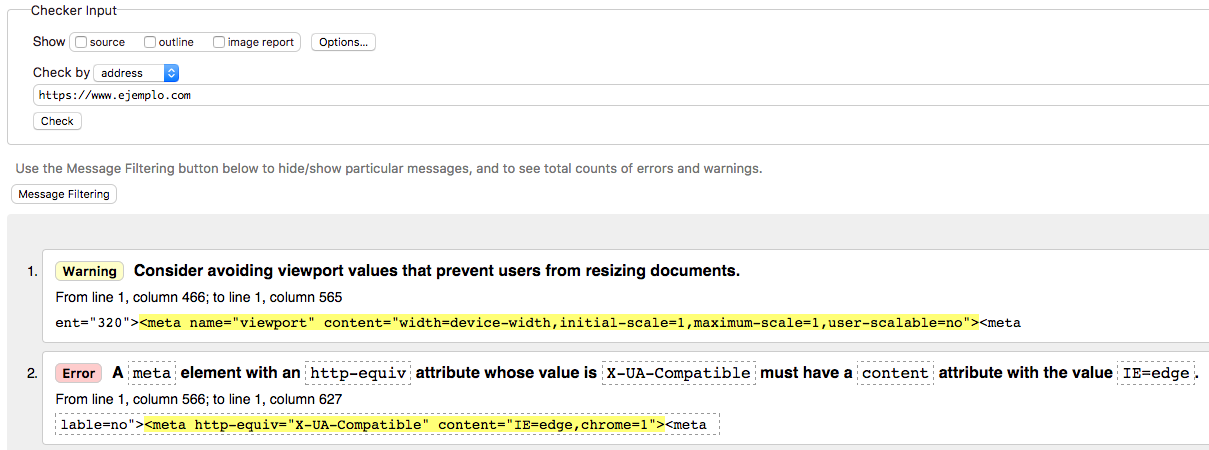Click the viewport warning heading text
The width and height of the screenshot is (1209, 450).
click(x=437, y=271)
